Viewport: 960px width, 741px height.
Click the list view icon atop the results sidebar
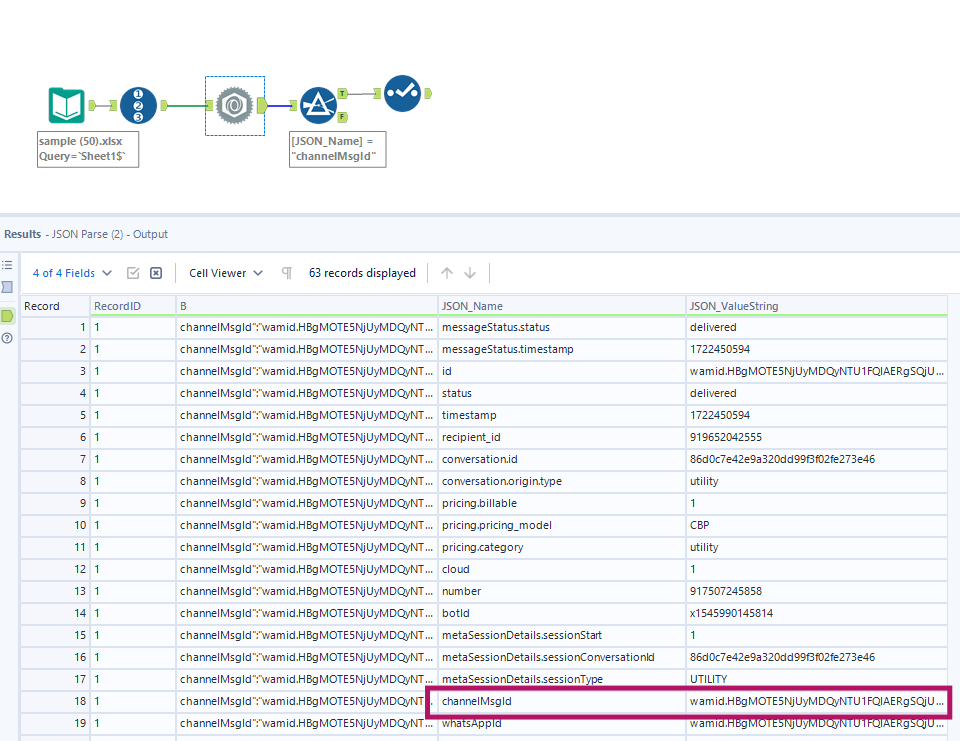coord(8,266)
